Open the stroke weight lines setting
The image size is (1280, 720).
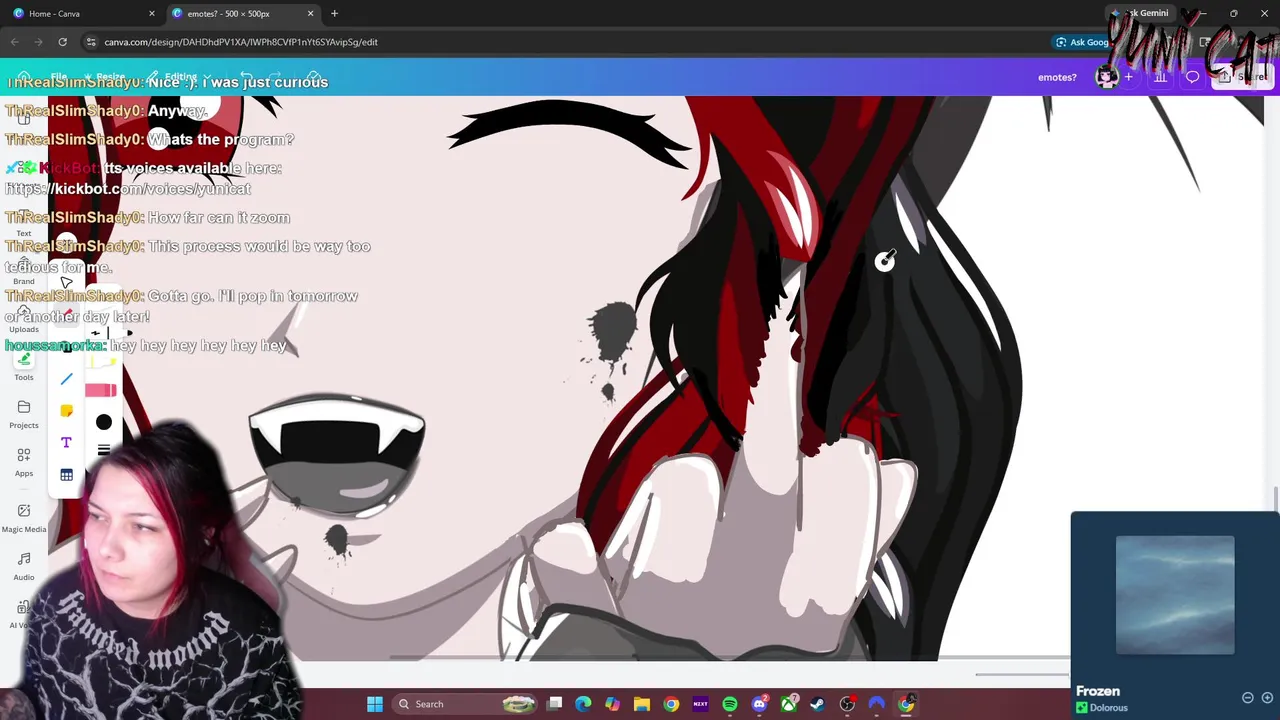[x=104, y=450]
